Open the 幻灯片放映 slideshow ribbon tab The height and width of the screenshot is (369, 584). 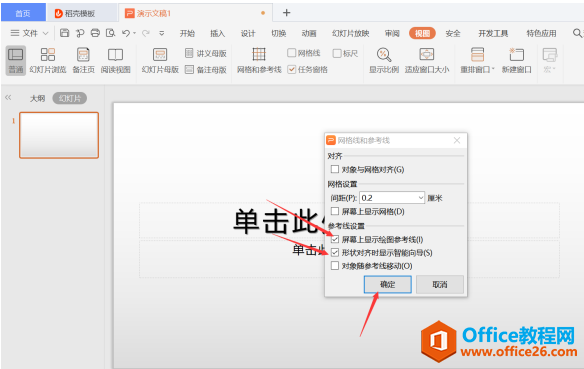(x=350, y=34)
